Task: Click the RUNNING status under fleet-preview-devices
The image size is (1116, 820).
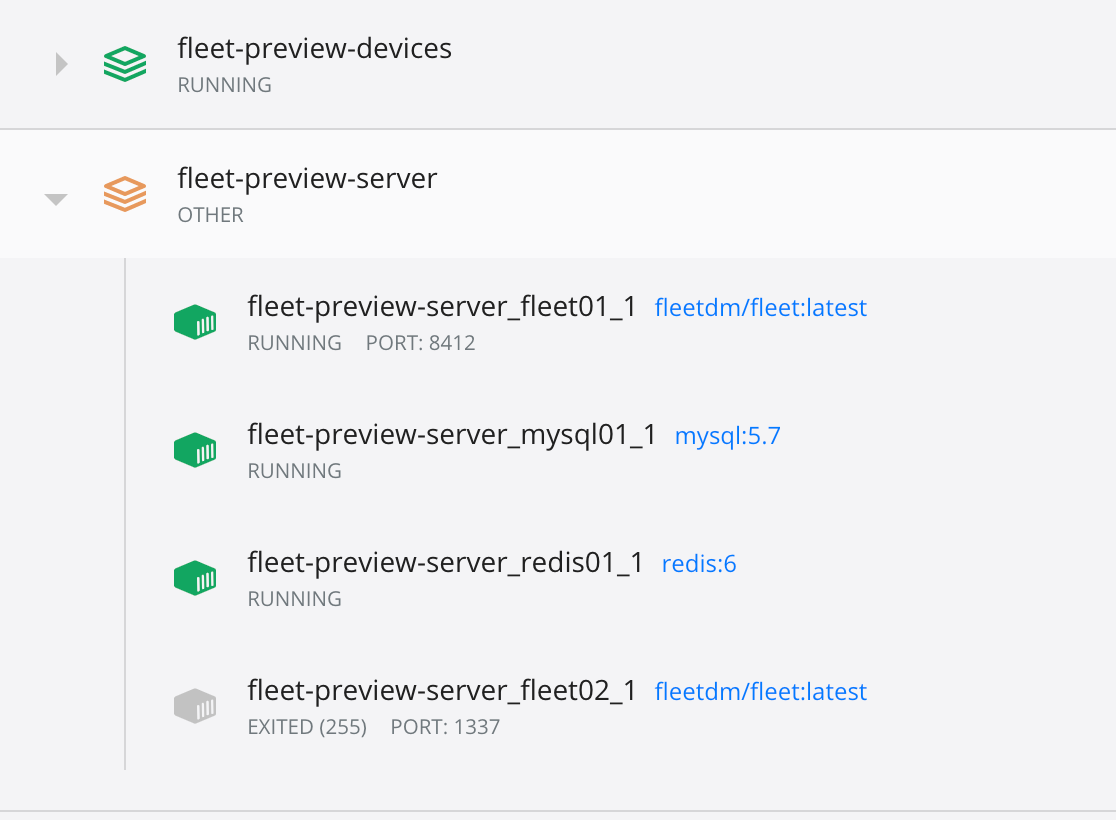Action: (x=224, y=85)
